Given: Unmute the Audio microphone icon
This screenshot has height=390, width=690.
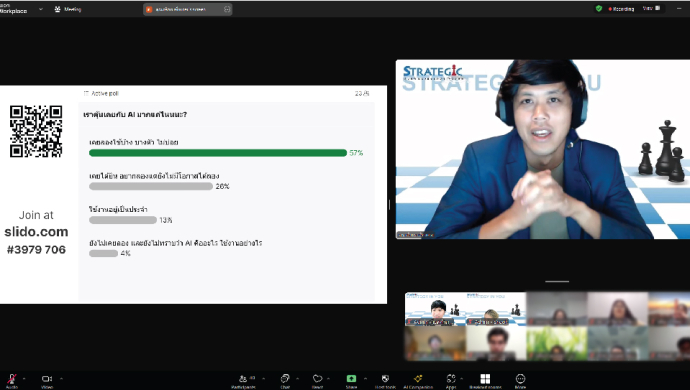Looking at the screenshot, I should pyautogui.click(x=12, y=379).
